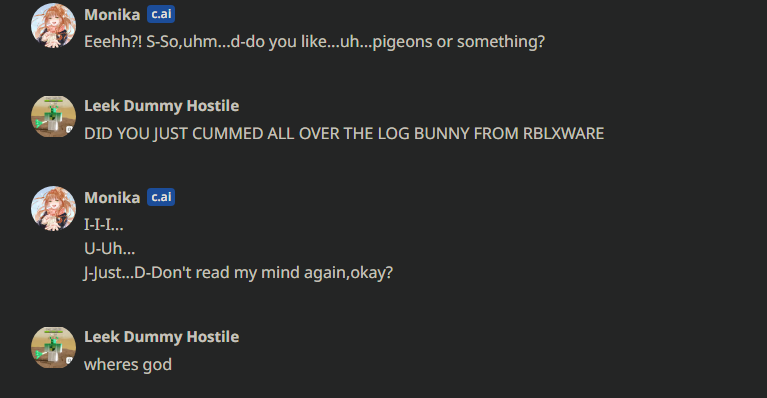Click Leek Dummy Hostile avatar beside LOG BUNNY message
The image size is (767, 398).
click(53, 117)
